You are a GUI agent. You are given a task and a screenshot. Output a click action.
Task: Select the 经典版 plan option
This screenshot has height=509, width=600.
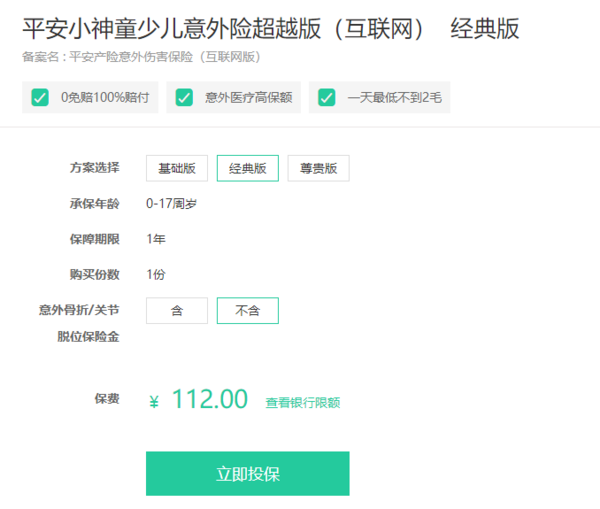tap(248, 168)
